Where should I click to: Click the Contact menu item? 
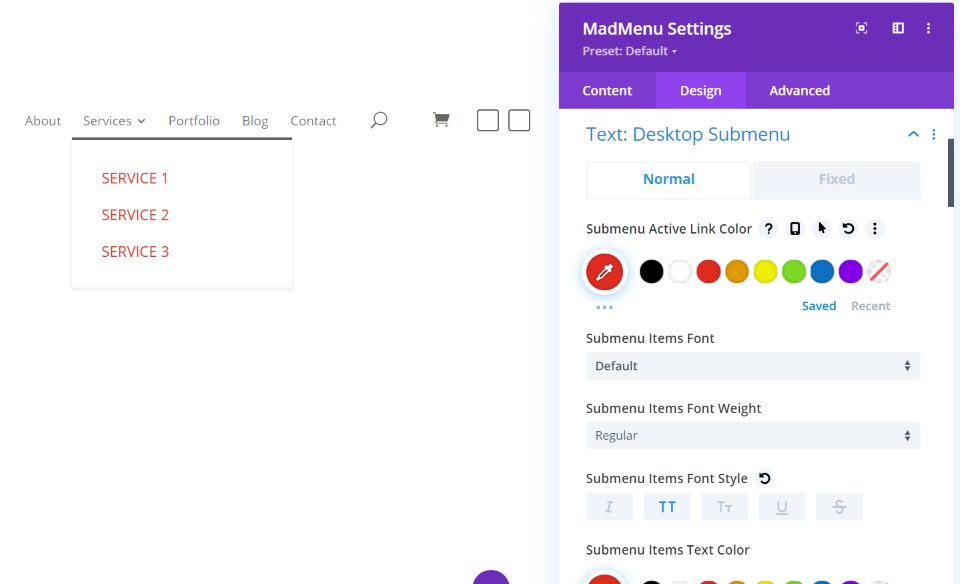point(313,121)
